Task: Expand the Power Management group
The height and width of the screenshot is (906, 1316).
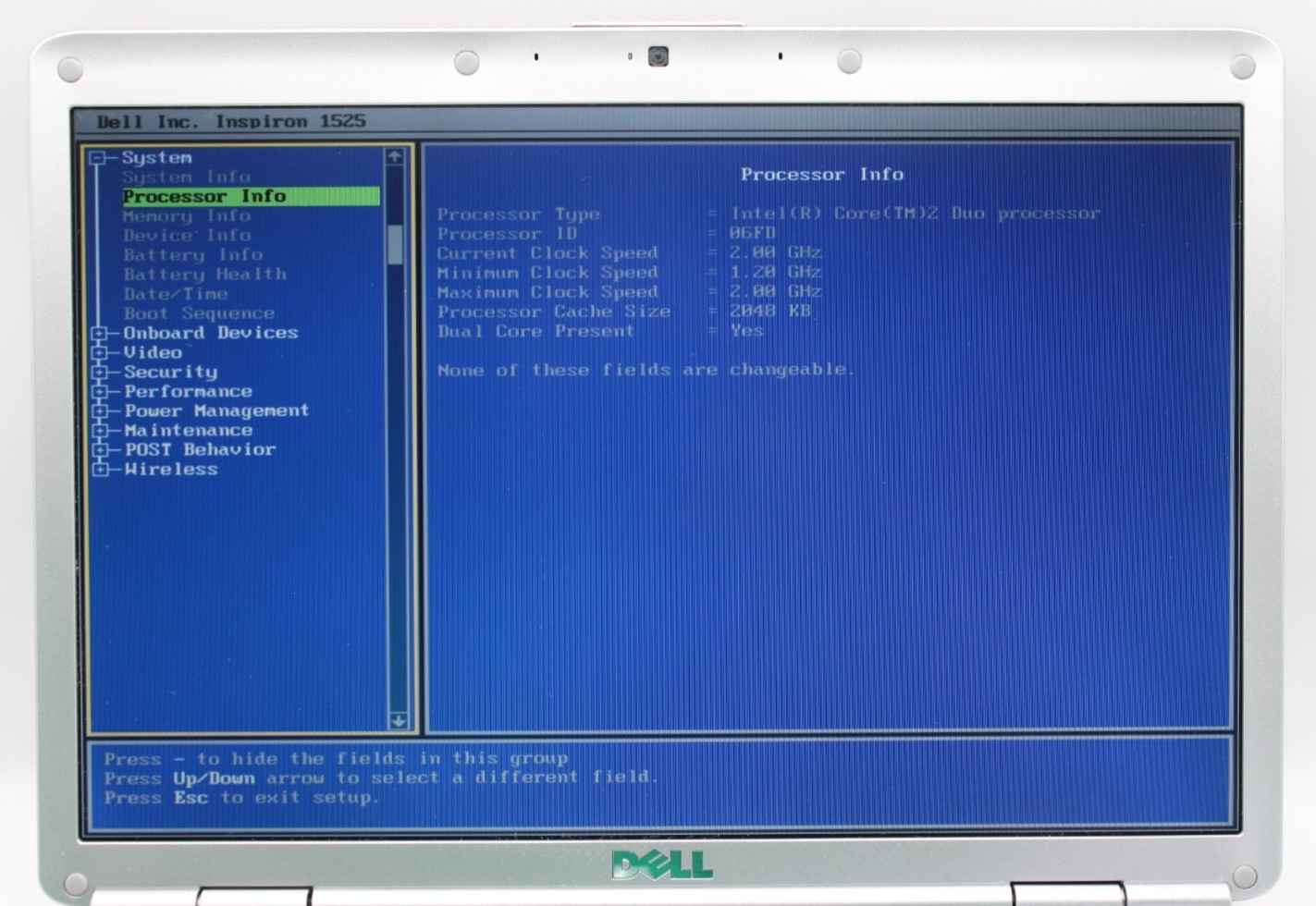Action: point(100,410)
